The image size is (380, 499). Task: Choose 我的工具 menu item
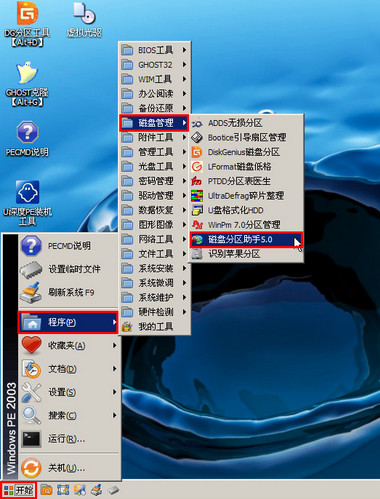[154, 327]
